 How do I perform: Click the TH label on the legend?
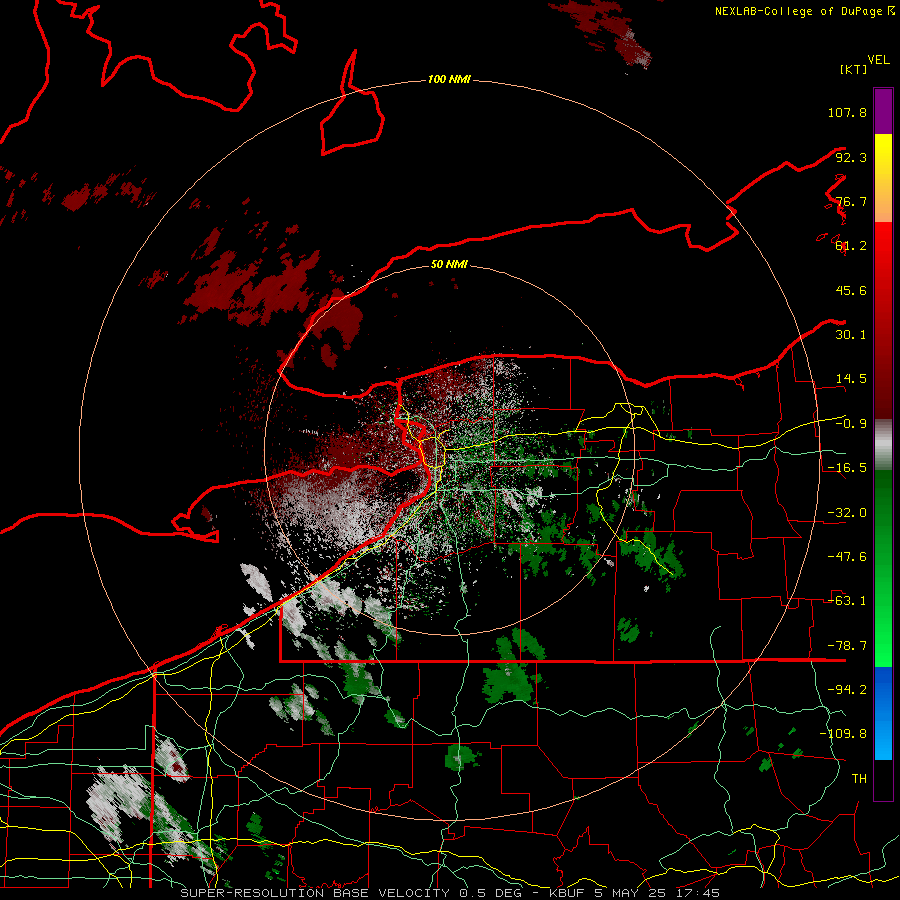click(x=859, y=779)
